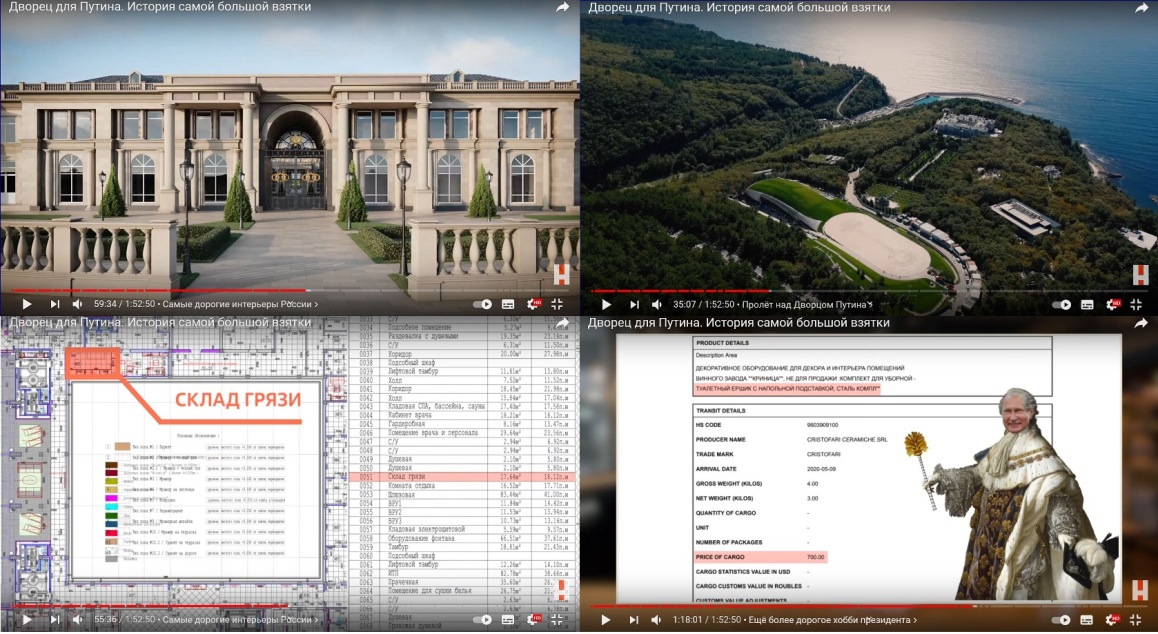The image size is (1158, 634).
Task: Toggle autoplay in the 55:36 player
Action: (x=482, y=619)
